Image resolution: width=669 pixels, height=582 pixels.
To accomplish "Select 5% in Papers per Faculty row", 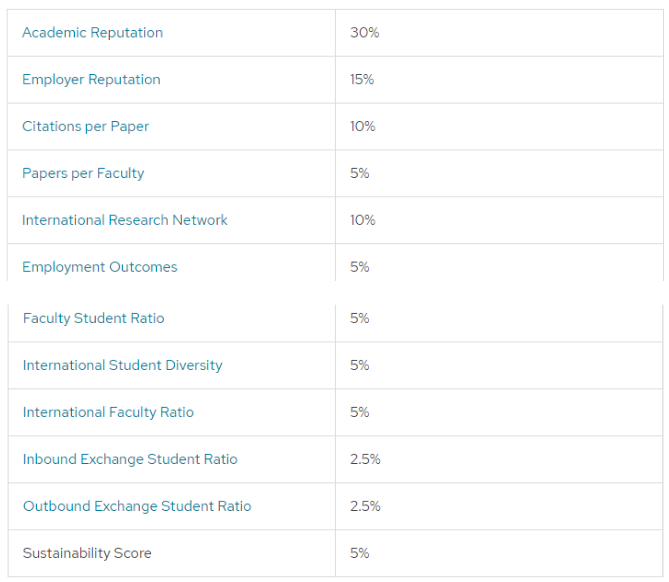I will 360,173.
